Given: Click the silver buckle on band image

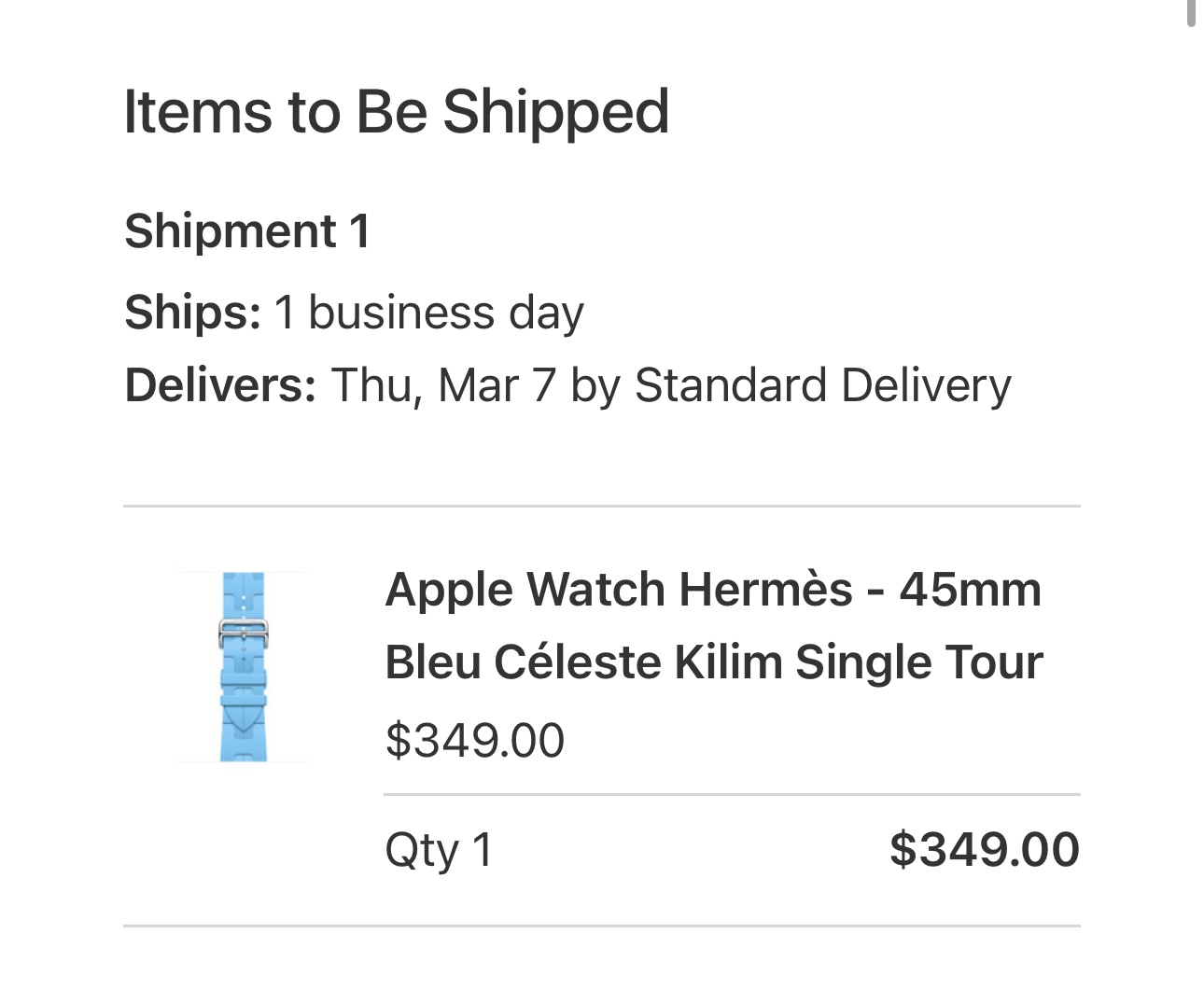Looking at the screenshot, I should [244, 634].
